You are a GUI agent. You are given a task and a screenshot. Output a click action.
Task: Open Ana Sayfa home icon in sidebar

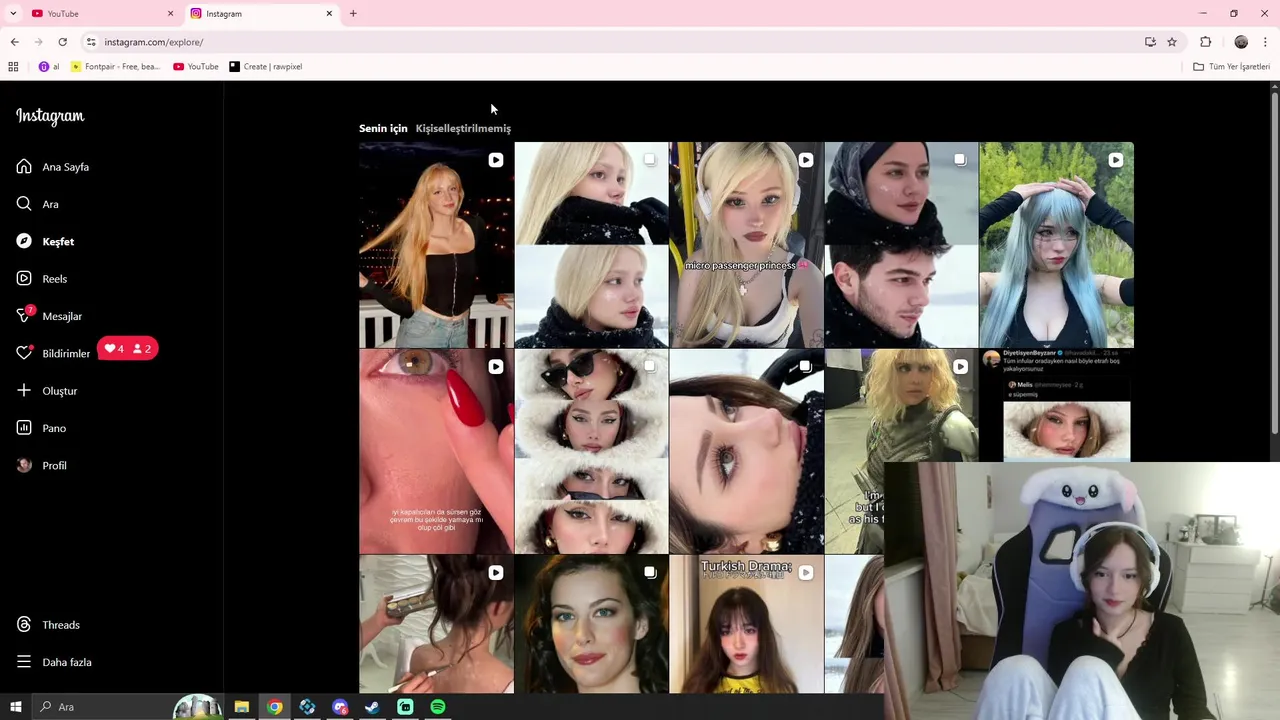click(x=24, y=166)
